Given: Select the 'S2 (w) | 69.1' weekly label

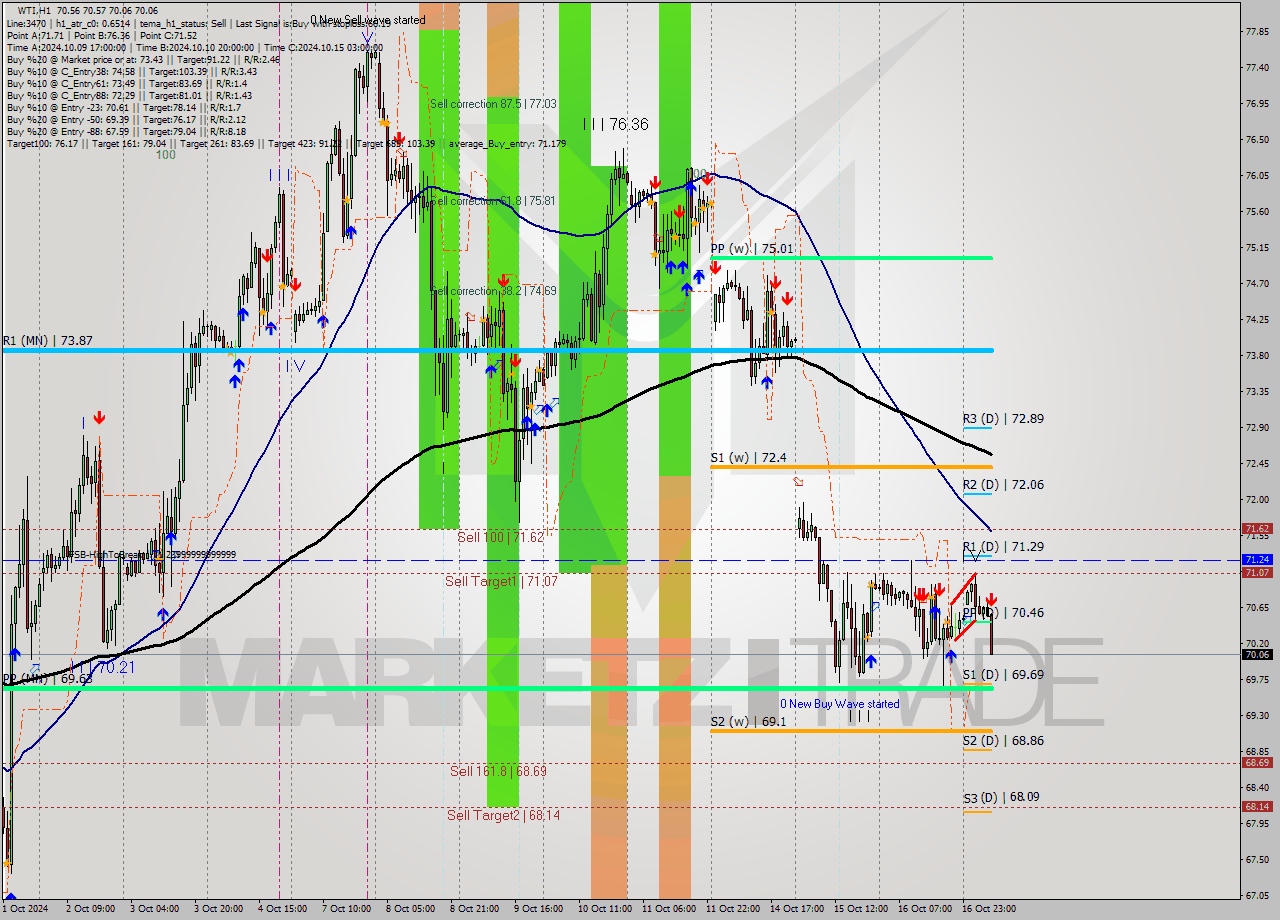Looking at the screenshot, I should [748, 721].
